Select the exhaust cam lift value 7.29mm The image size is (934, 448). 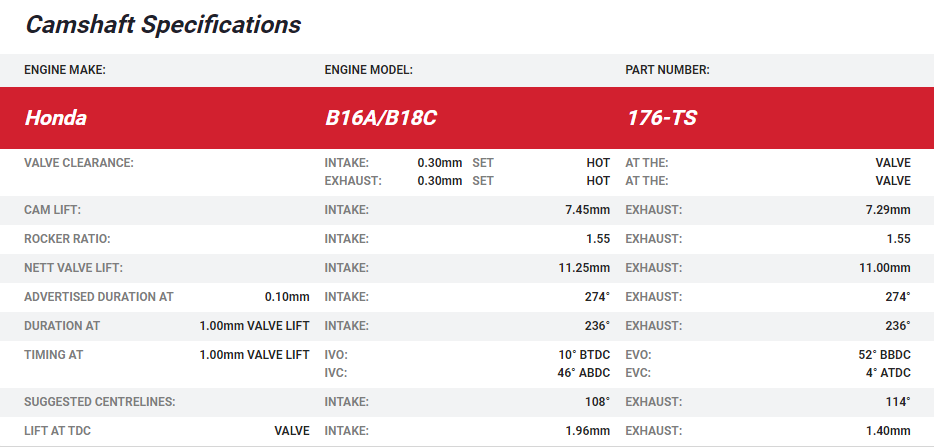point(887,210)
